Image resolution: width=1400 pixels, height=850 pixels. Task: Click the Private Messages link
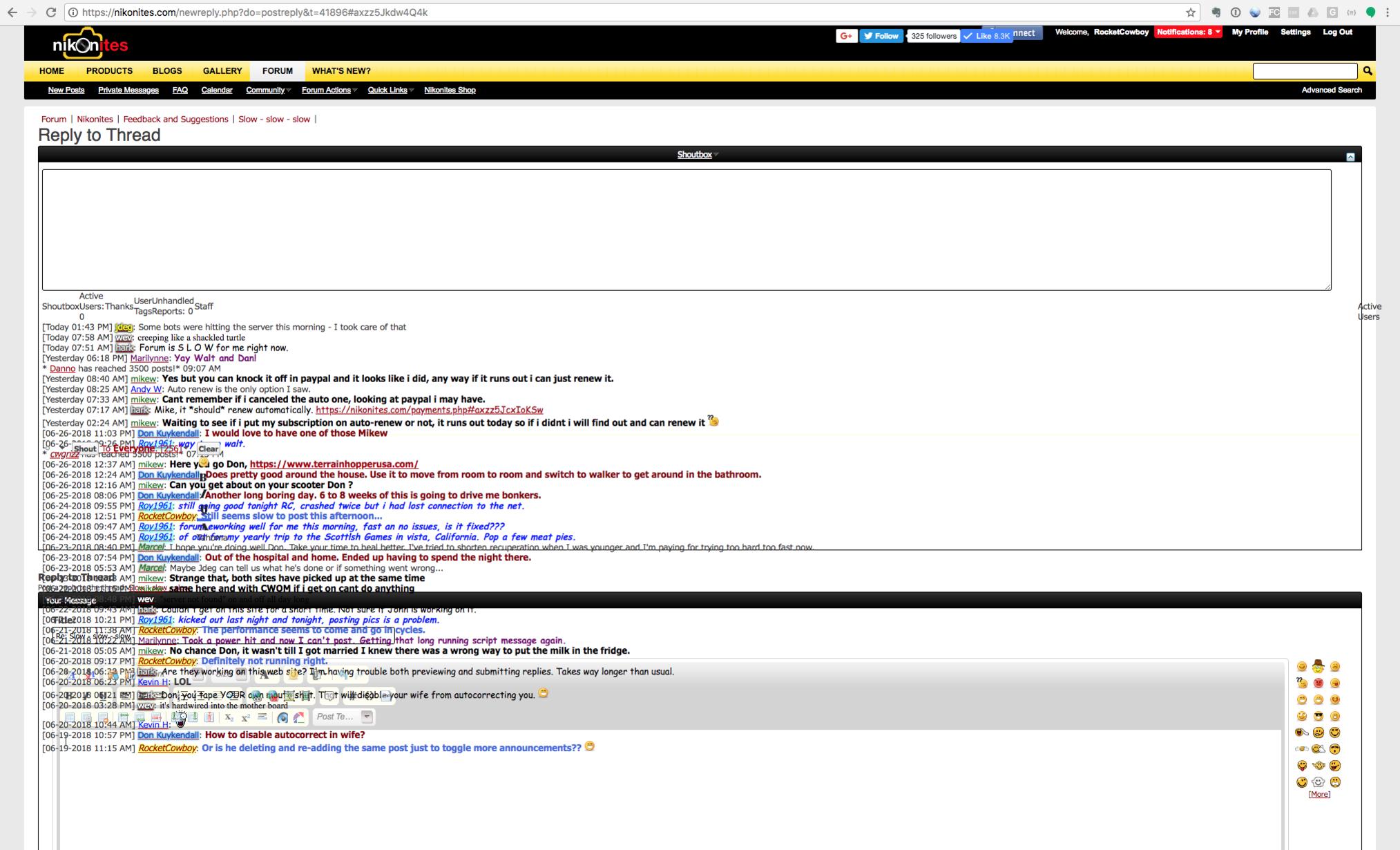128,90
